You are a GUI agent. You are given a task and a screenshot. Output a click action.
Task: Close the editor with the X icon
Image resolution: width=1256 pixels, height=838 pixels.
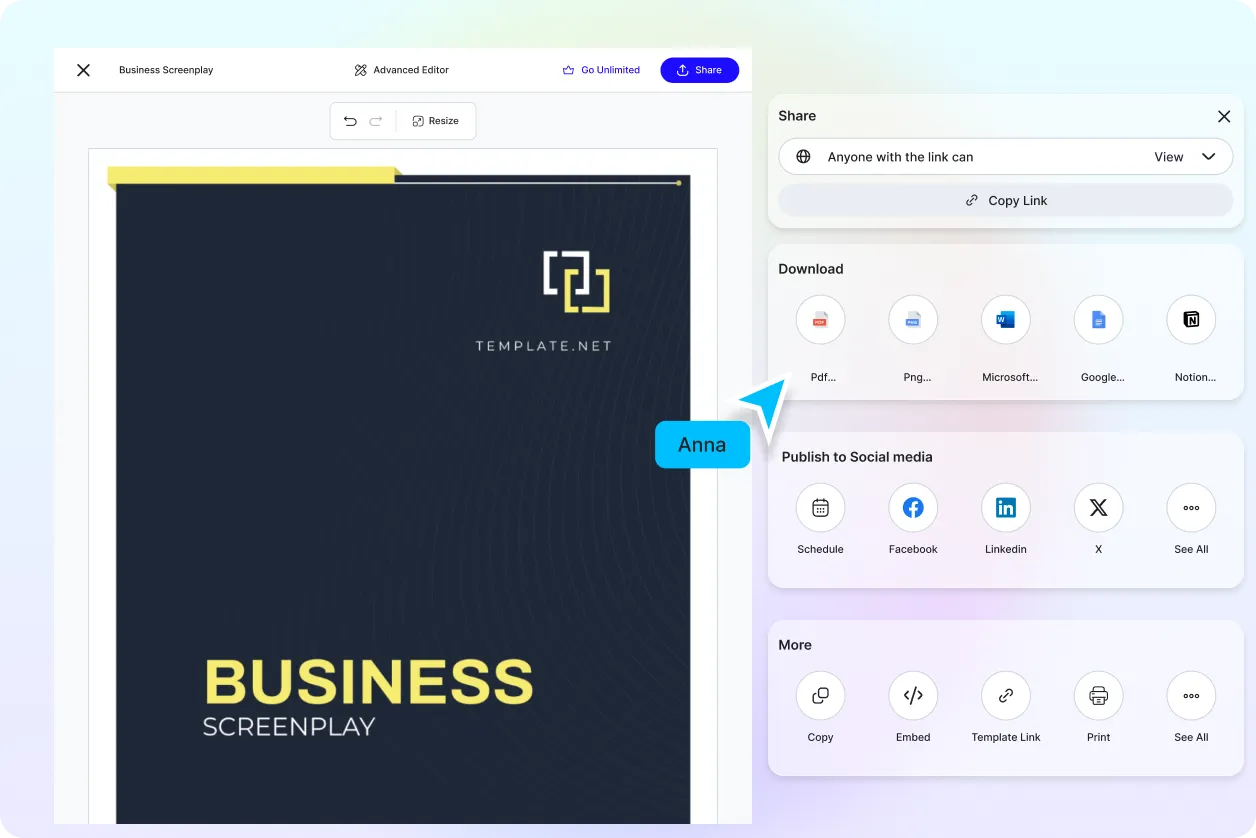click(x=84, y=70)
